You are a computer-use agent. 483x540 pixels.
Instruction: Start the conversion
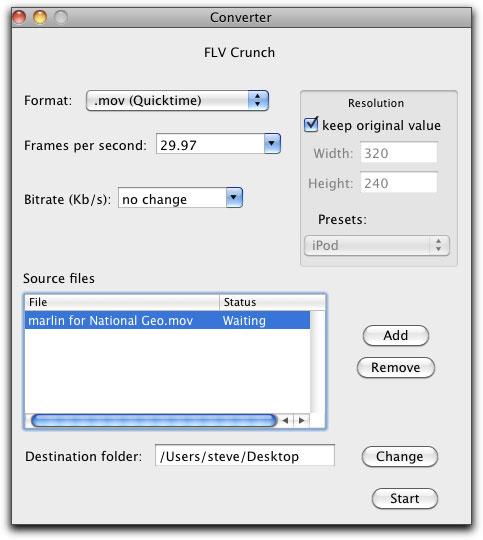(405, 498)
